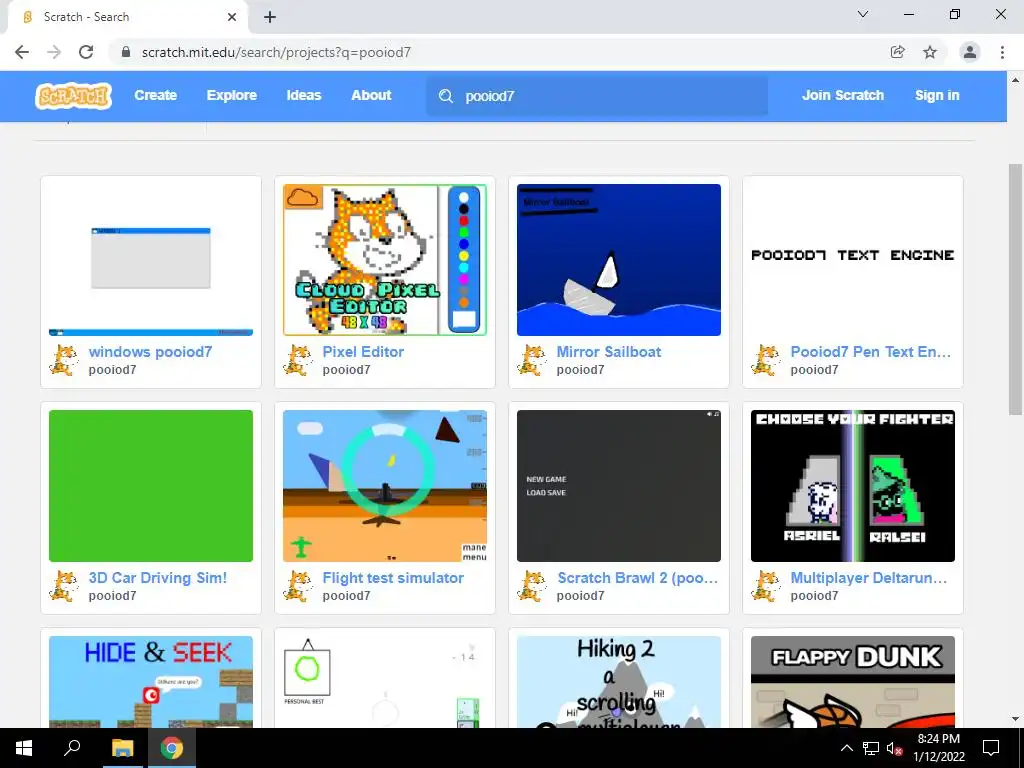Click the Choose Your Fighter thumbnail
The height and width of the screenshot is (768, 1024).
click(853, 486)
